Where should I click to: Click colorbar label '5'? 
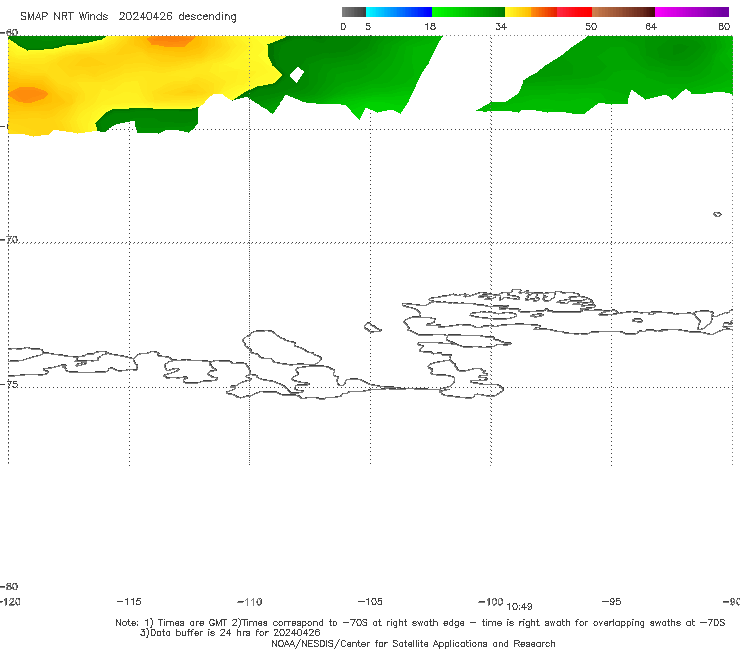(x=368, y=26)
